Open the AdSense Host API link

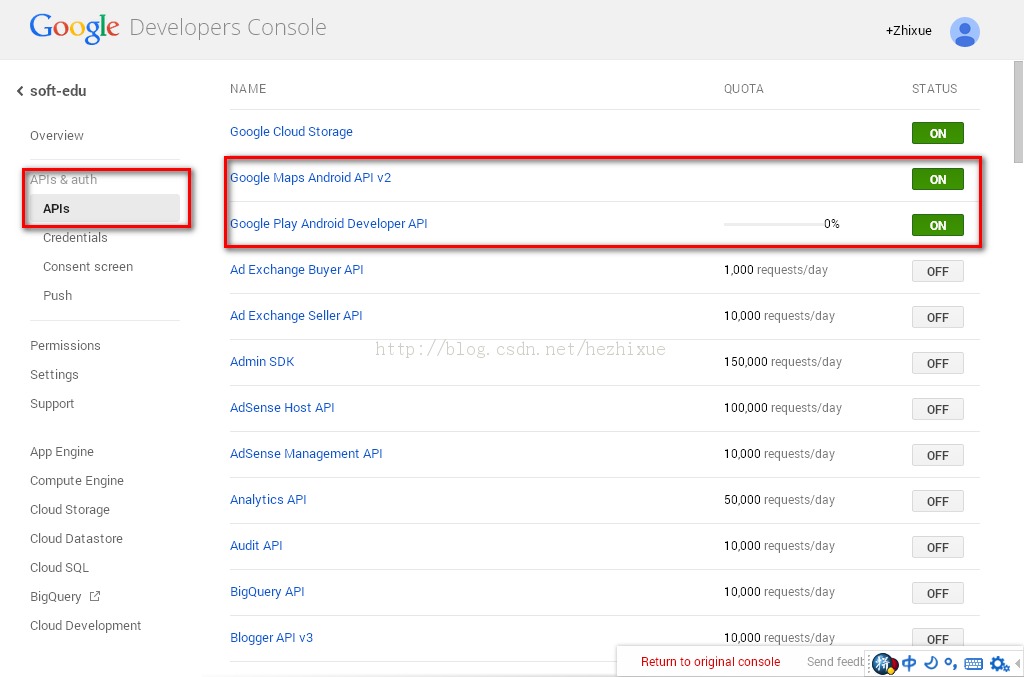[282, 407]
